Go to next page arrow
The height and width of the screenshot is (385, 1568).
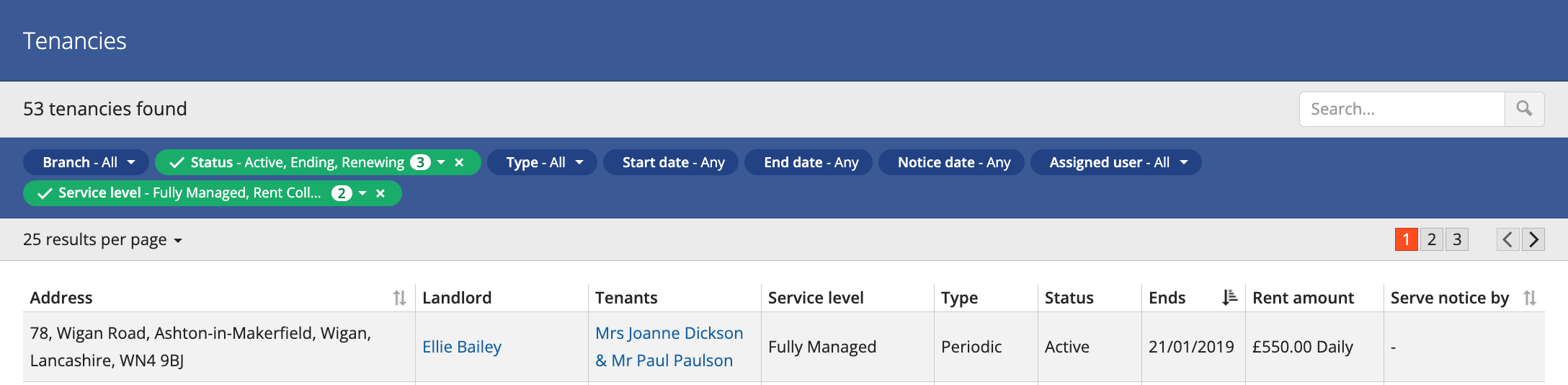point(1533,239)
